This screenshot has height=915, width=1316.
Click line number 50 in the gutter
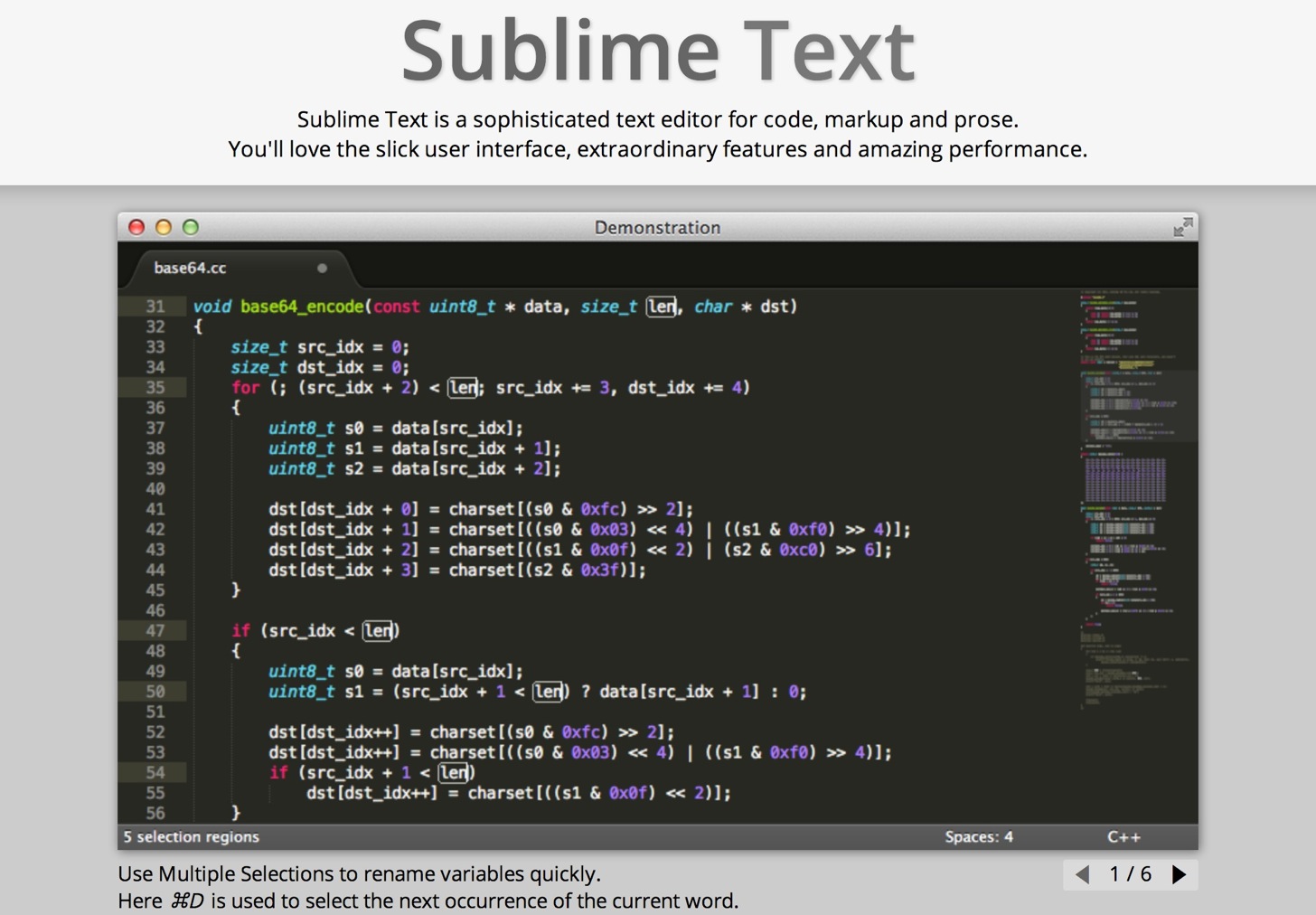(155, 692)
